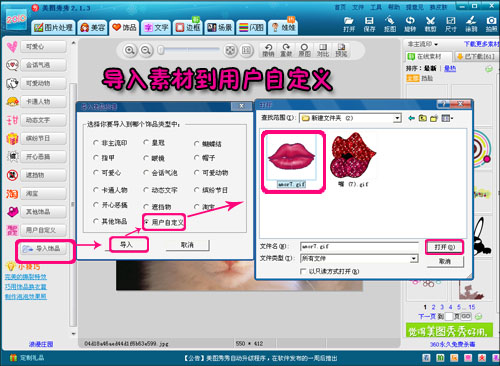
Task: Click the back arrow in Open dialog
Action: 411,118
